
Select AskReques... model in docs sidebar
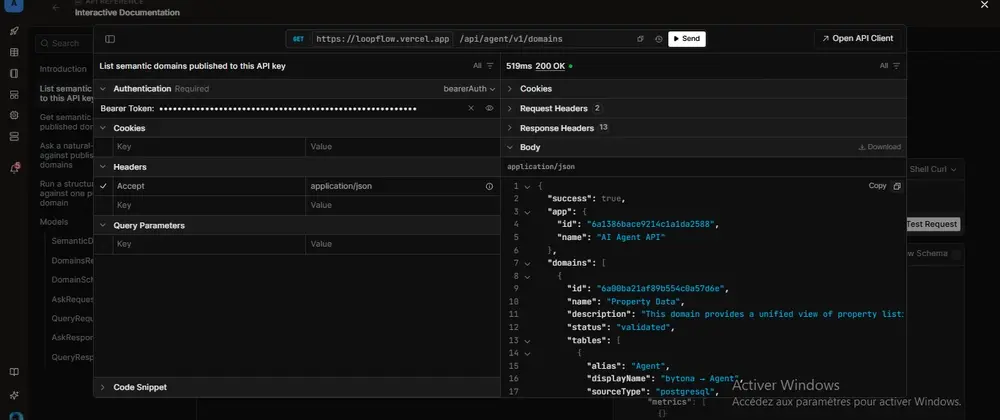click(72, 299)
